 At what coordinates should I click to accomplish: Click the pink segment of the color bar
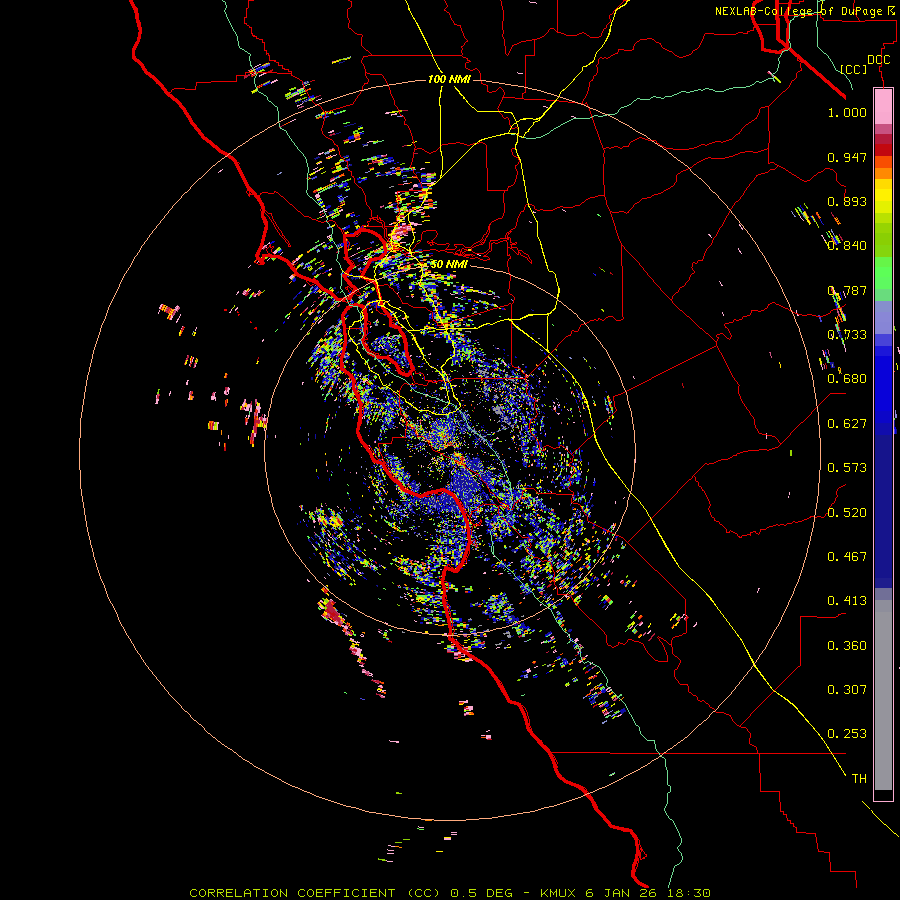pos(883,107)
